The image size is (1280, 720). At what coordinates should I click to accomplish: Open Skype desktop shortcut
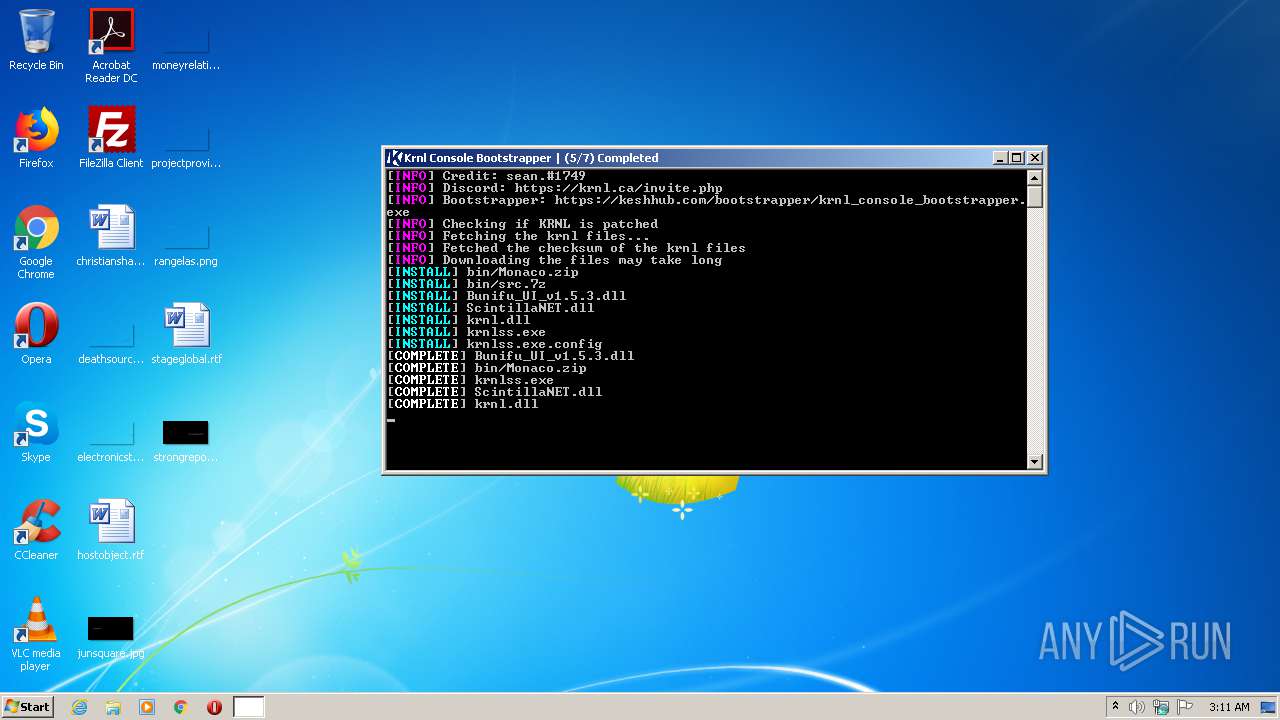36,432
